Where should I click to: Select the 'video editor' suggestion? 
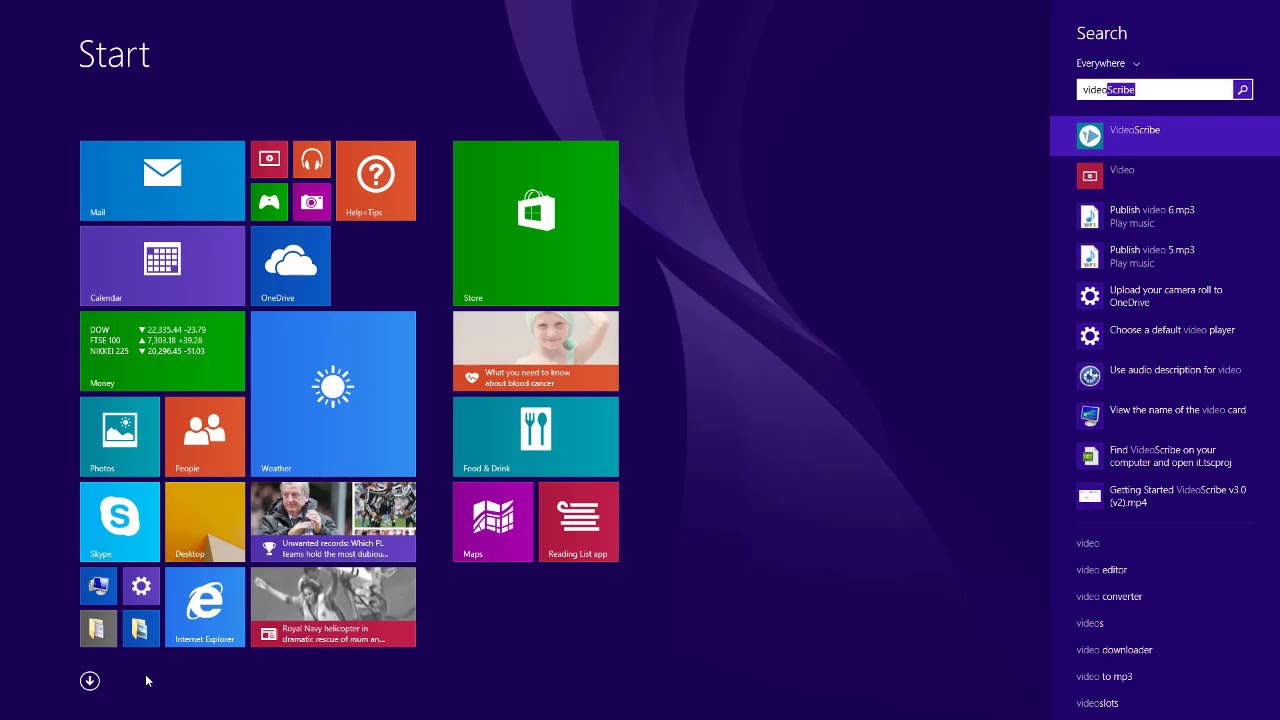tap(1102, 570)
